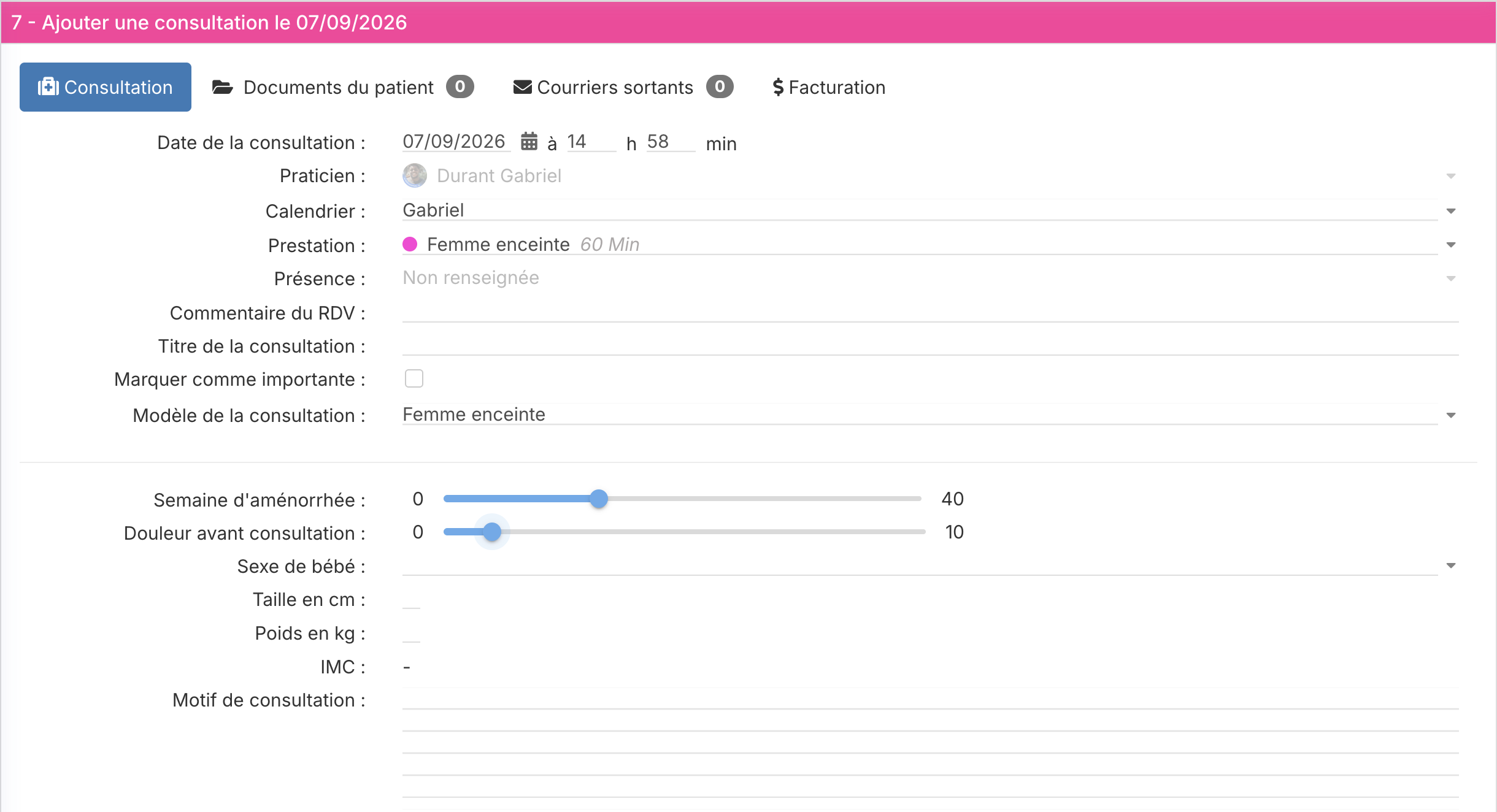The image size is (1497, 812).
Task: Click the Douleur avant consultation slider handle
Action: click(x=491, y=532)
